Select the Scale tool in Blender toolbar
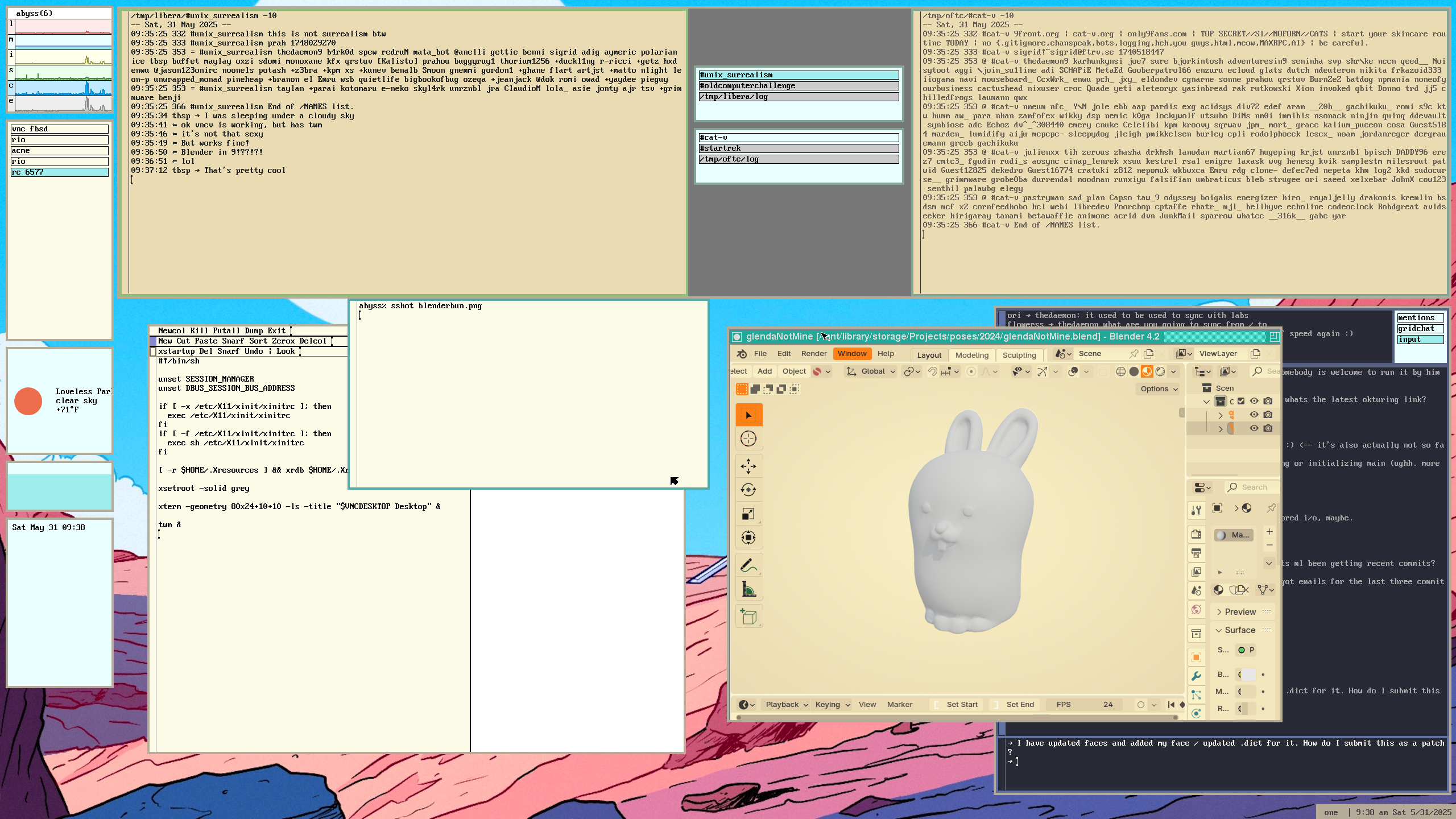 click(x=748, y=514)
